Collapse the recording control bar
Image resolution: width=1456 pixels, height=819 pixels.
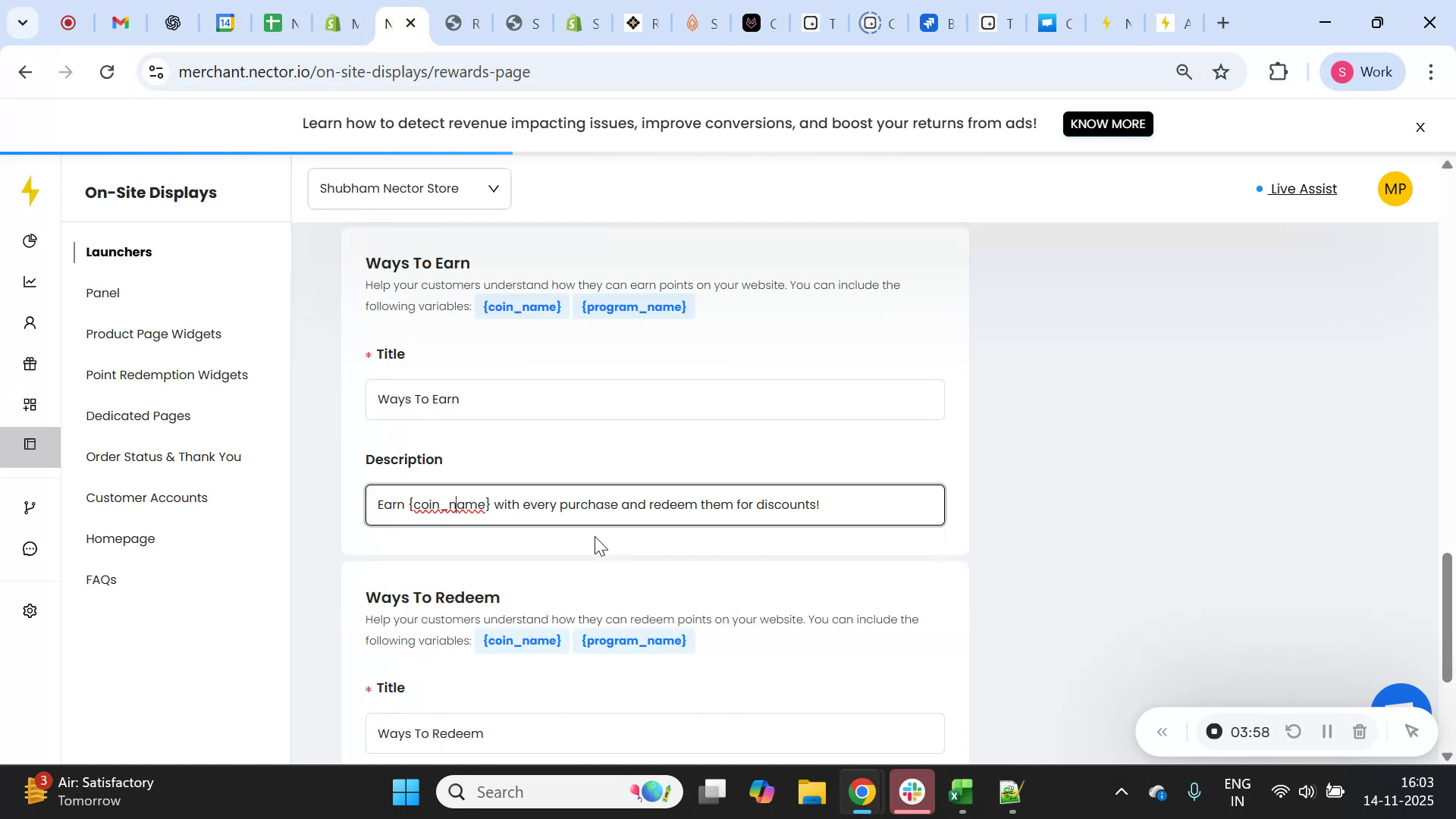coord(1162,731)
